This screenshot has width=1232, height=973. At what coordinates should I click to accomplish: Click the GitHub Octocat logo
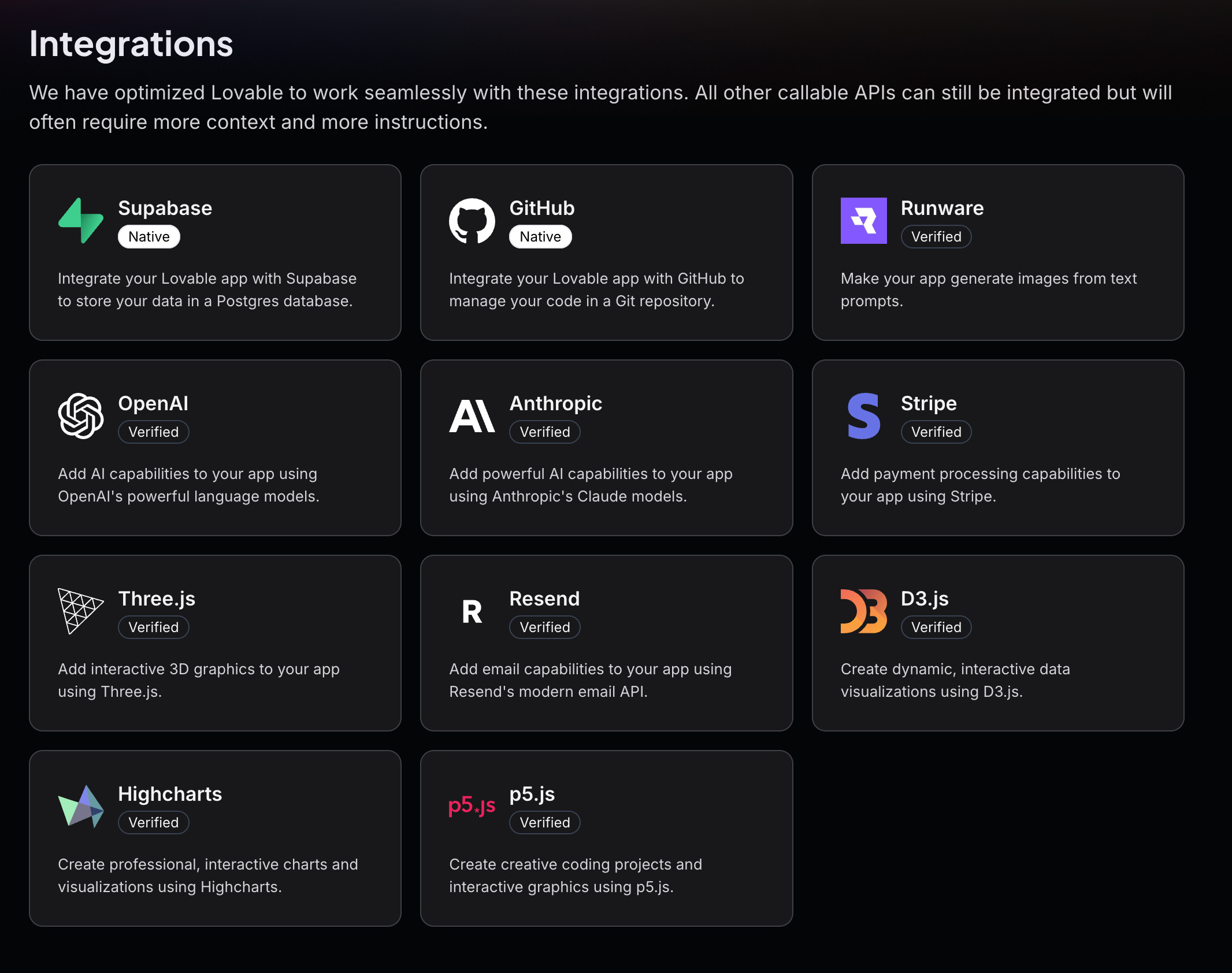click(x=472, y=221)
